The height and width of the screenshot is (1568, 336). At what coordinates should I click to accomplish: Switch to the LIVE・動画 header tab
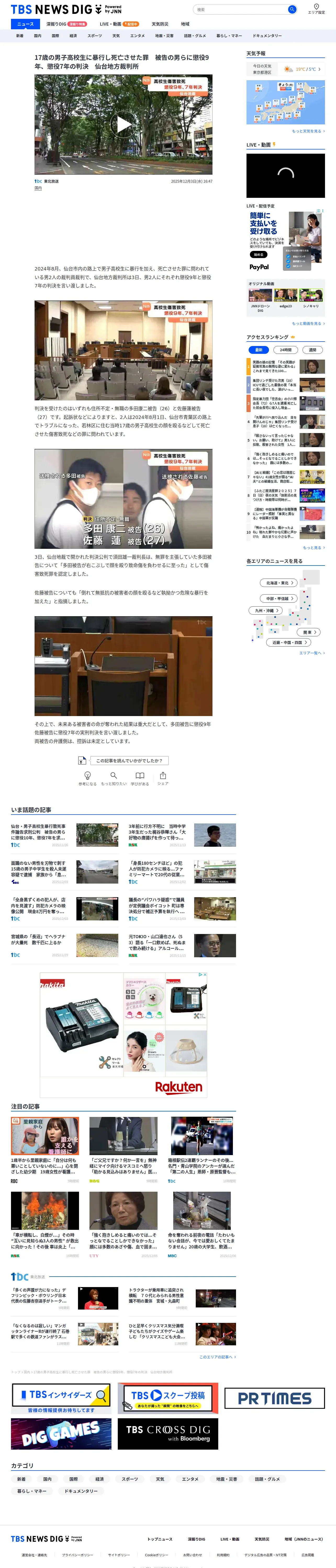(120, 24)
